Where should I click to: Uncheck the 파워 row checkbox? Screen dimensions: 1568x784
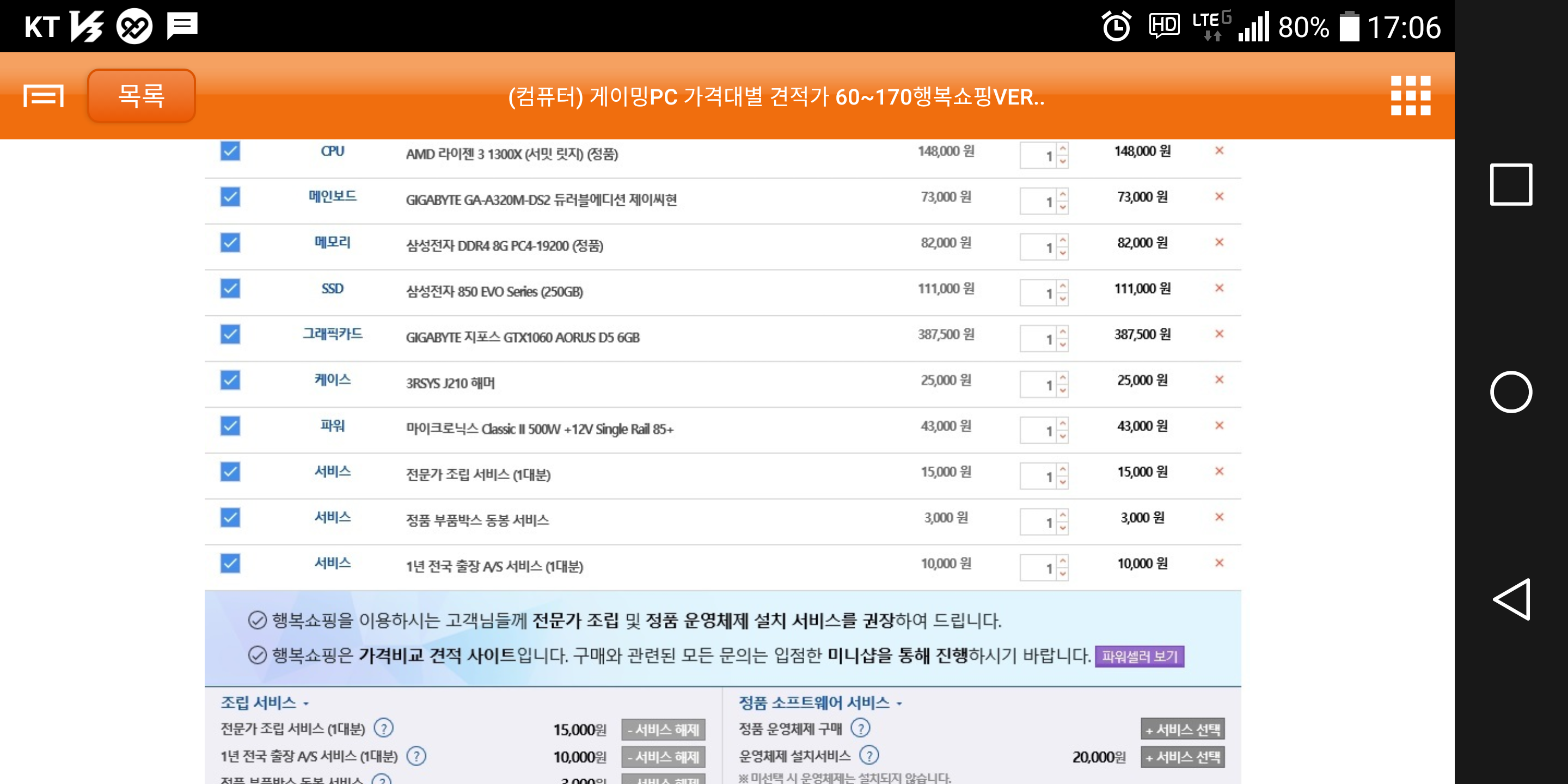pyautogui.click(x=230, y=425)
